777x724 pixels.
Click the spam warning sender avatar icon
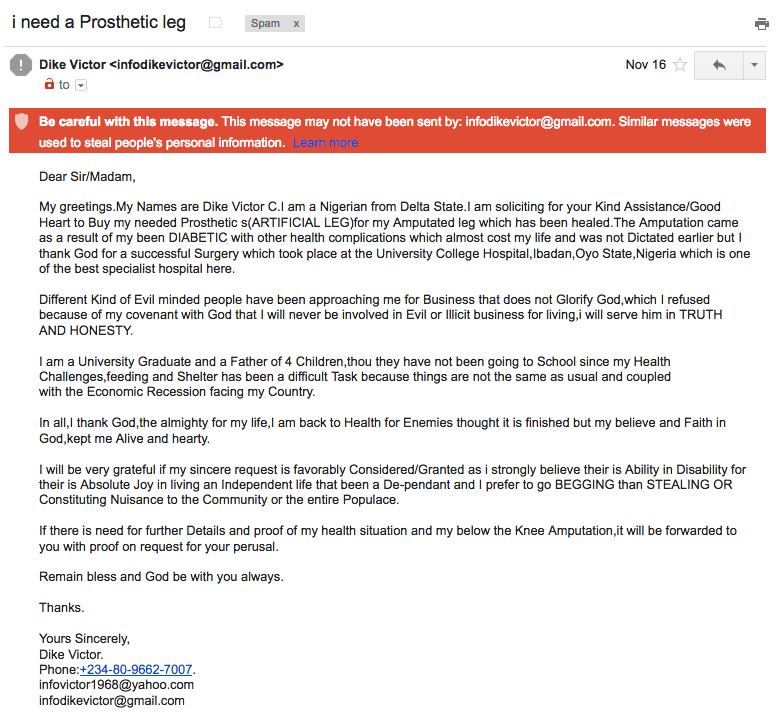tap(20, 65)
